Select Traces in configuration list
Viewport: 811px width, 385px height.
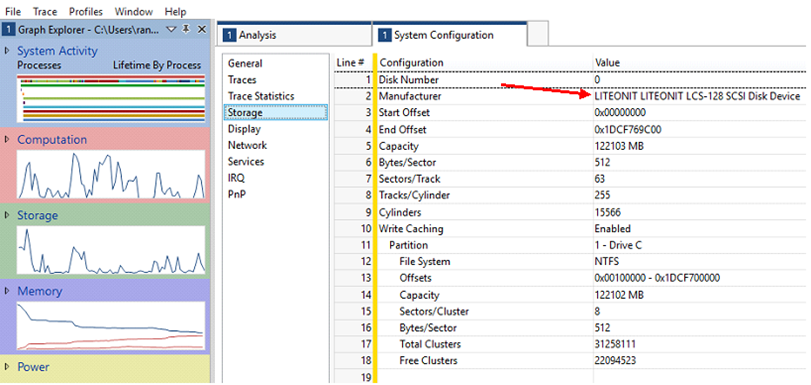[x=242, y=80]
